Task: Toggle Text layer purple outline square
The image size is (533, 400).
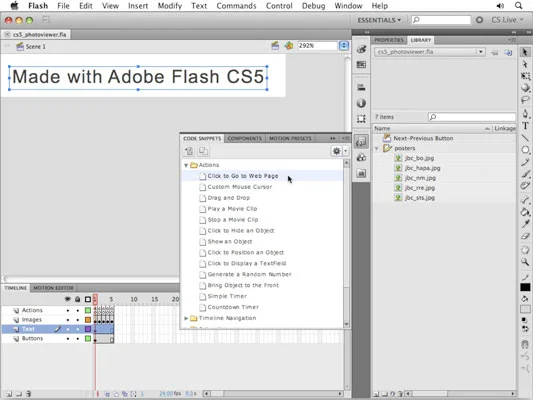Action: point(88,329)
